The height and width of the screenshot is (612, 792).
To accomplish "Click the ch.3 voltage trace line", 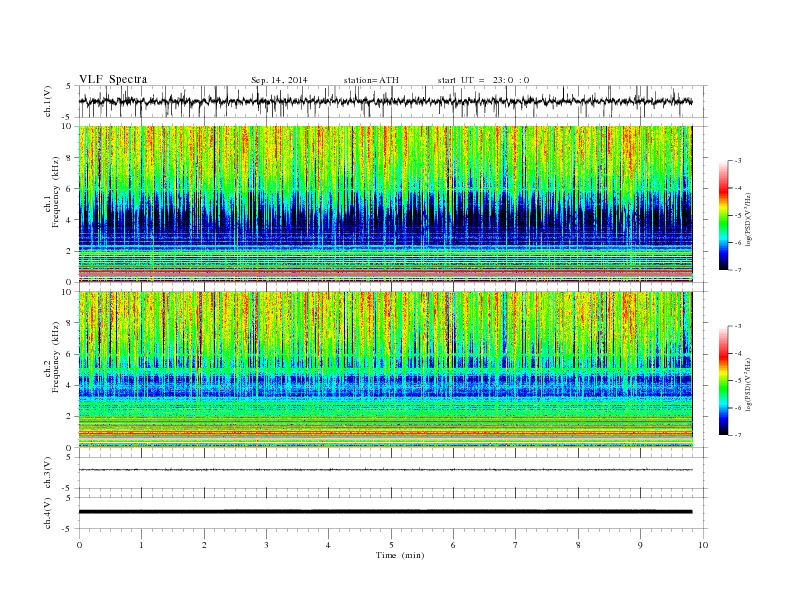I will pyautogui.click(x=385, y=470).
